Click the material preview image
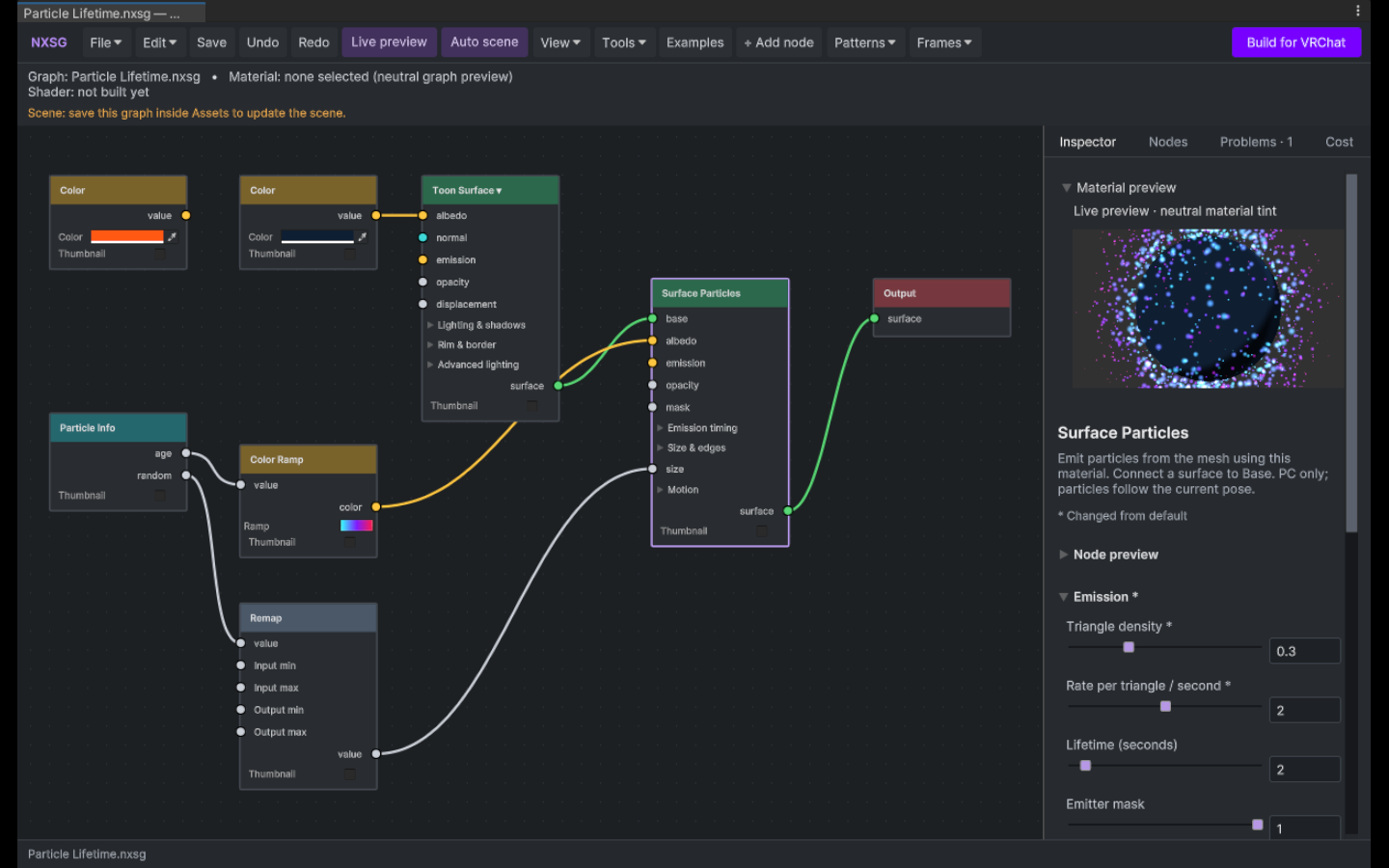This screenshot has height=868, width=1389. pyautogui.click(x=1209, y=309)
